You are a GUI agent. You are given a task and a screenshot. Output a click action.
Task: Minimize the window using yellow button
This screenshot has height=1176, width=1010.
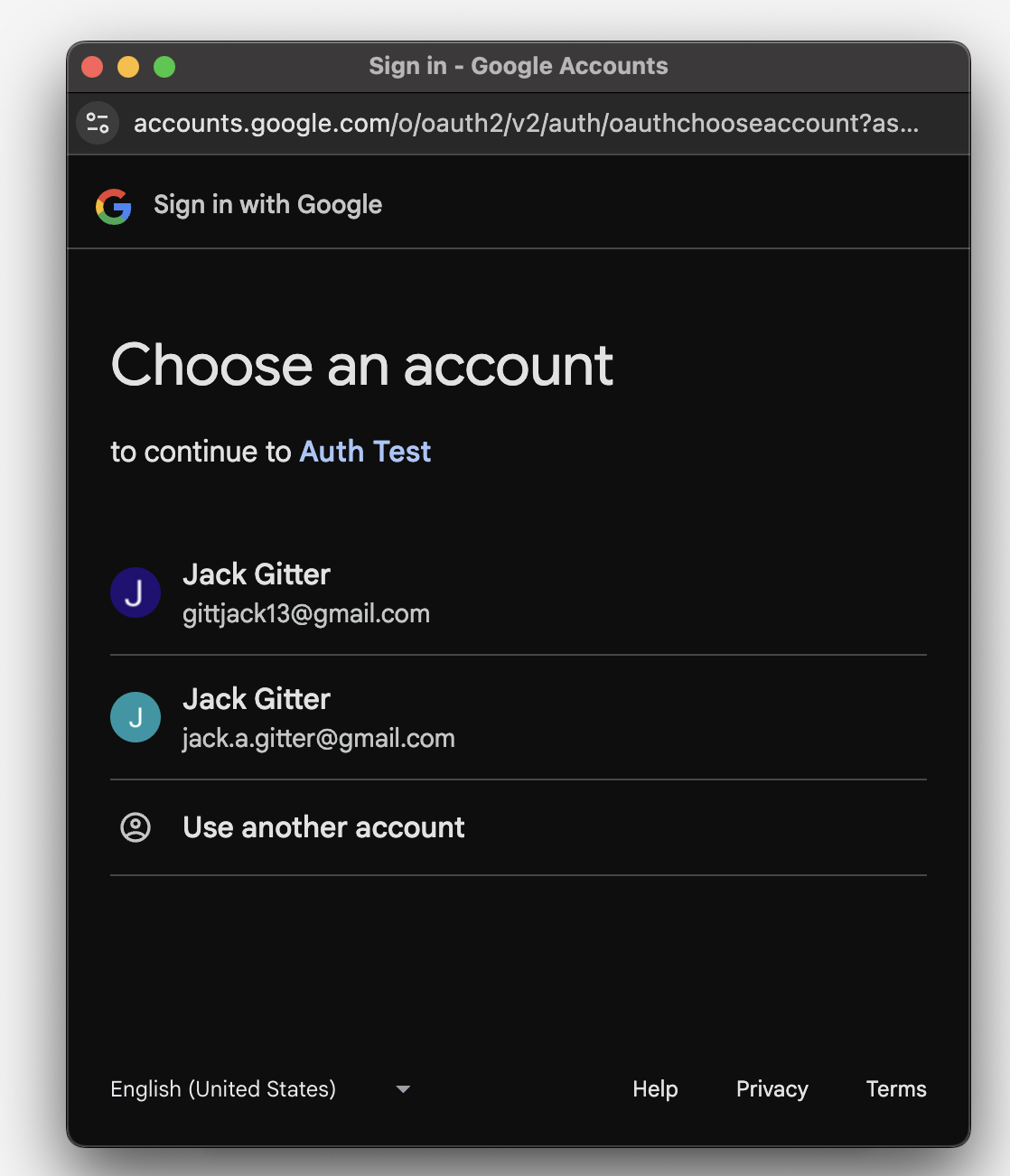pos(128,67)
